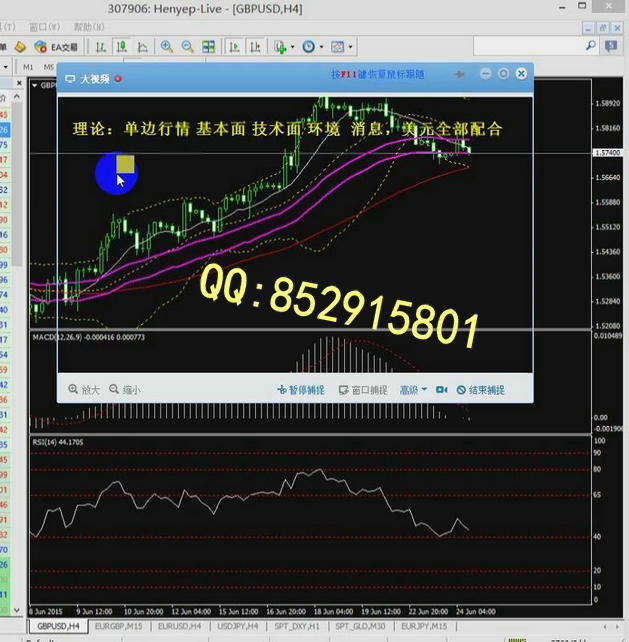Image resolution: width=629 pixels, height=642 pixels.
Task: Select the line chart icon
Action: pyautogui.click(x=141, y=47)
